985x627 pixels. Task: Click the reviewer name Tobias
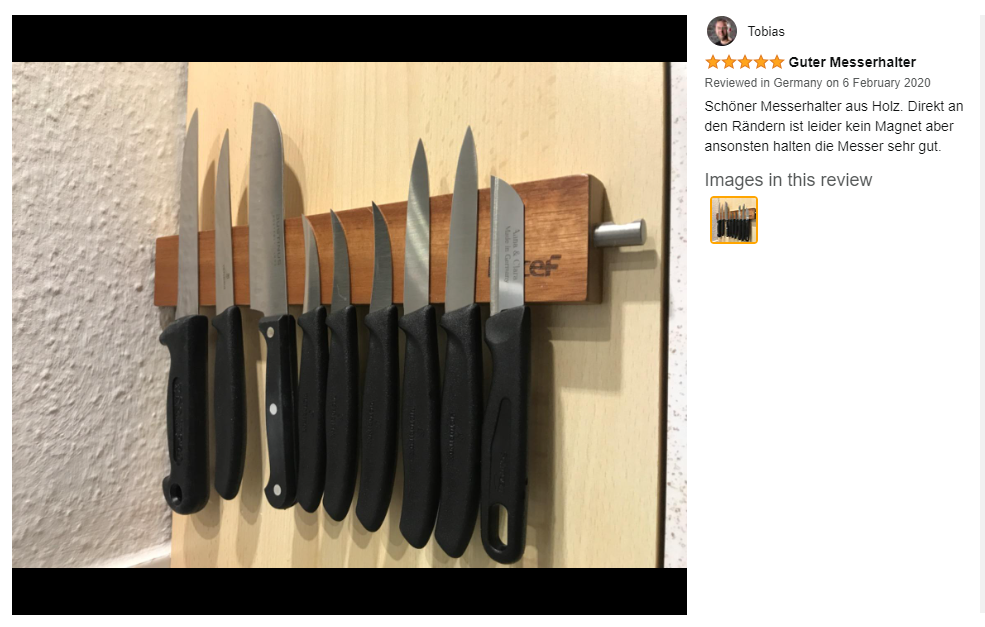tap(766, 31)
